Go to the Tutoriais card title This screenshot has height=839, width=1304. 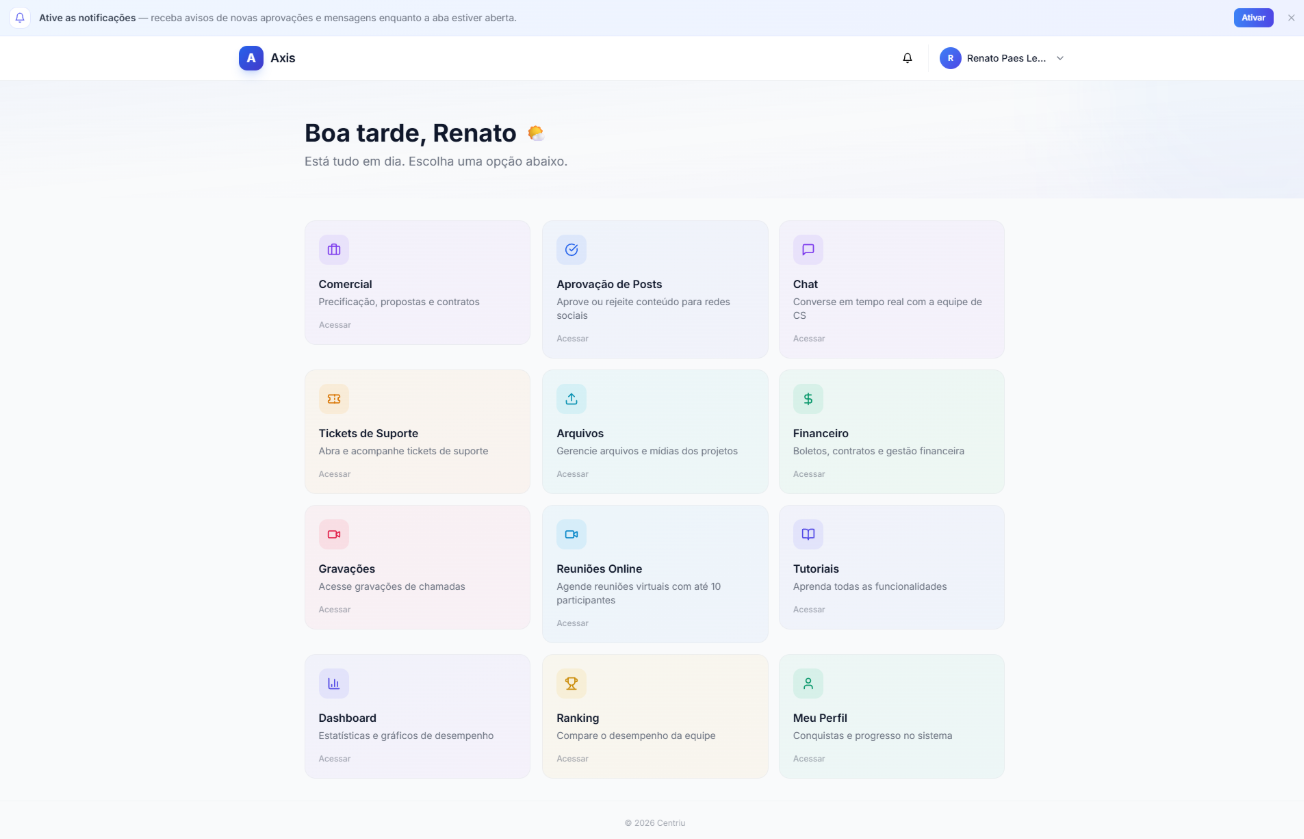(816, 569)
